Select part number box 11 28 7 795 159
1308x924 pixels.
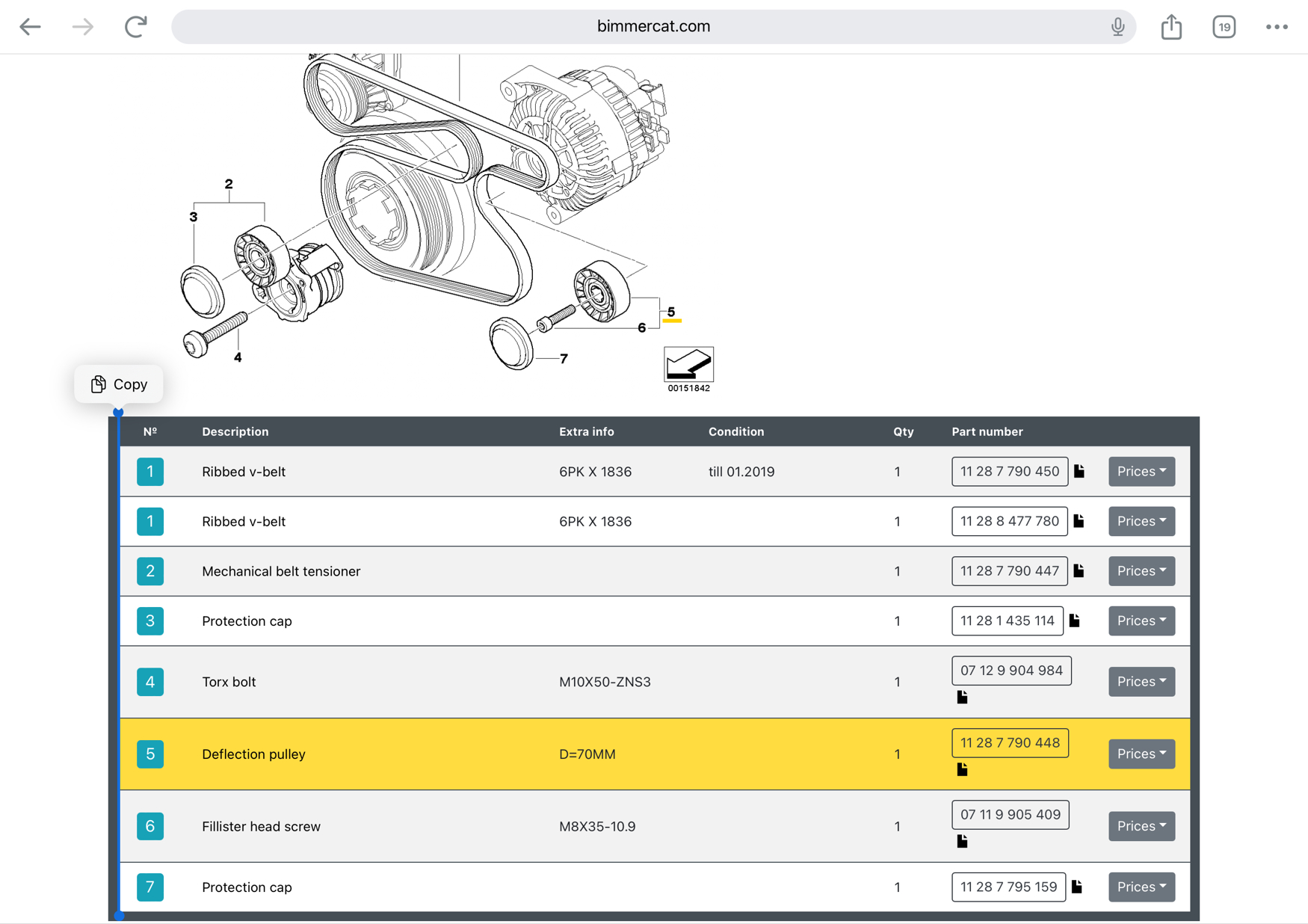pos(1008,887)
